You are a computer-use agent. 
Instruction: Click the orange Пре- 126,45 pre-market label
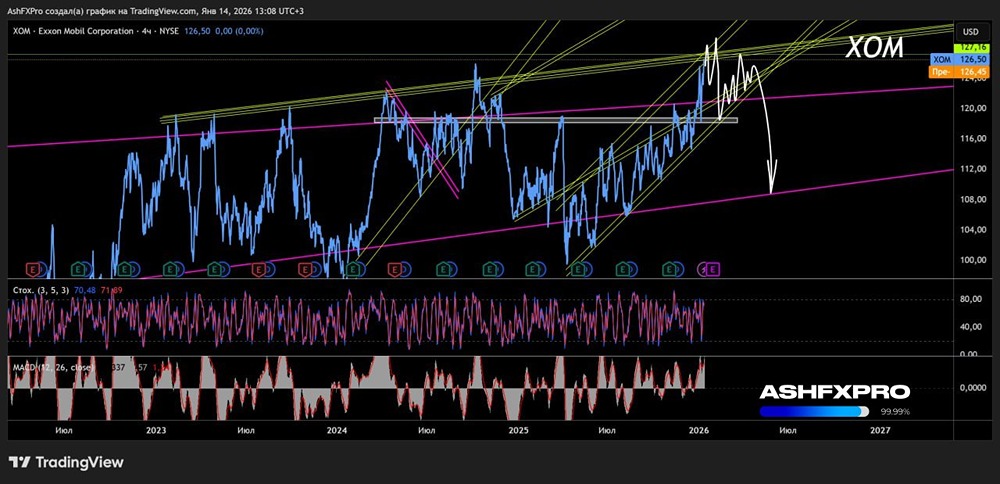959,72
